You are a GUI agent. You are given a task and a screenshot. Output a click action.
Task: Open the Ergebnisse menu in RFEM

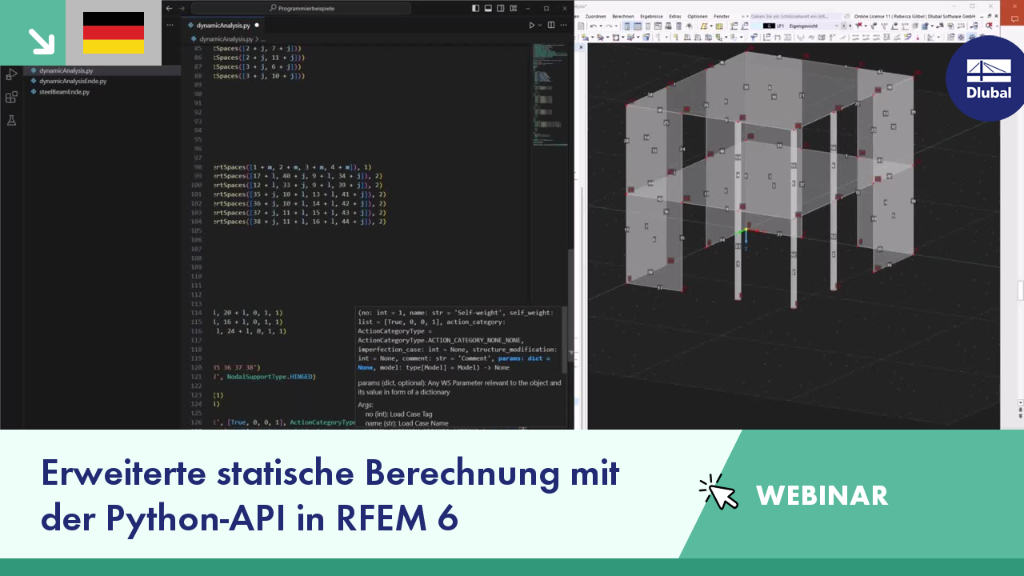coord(651,16)
